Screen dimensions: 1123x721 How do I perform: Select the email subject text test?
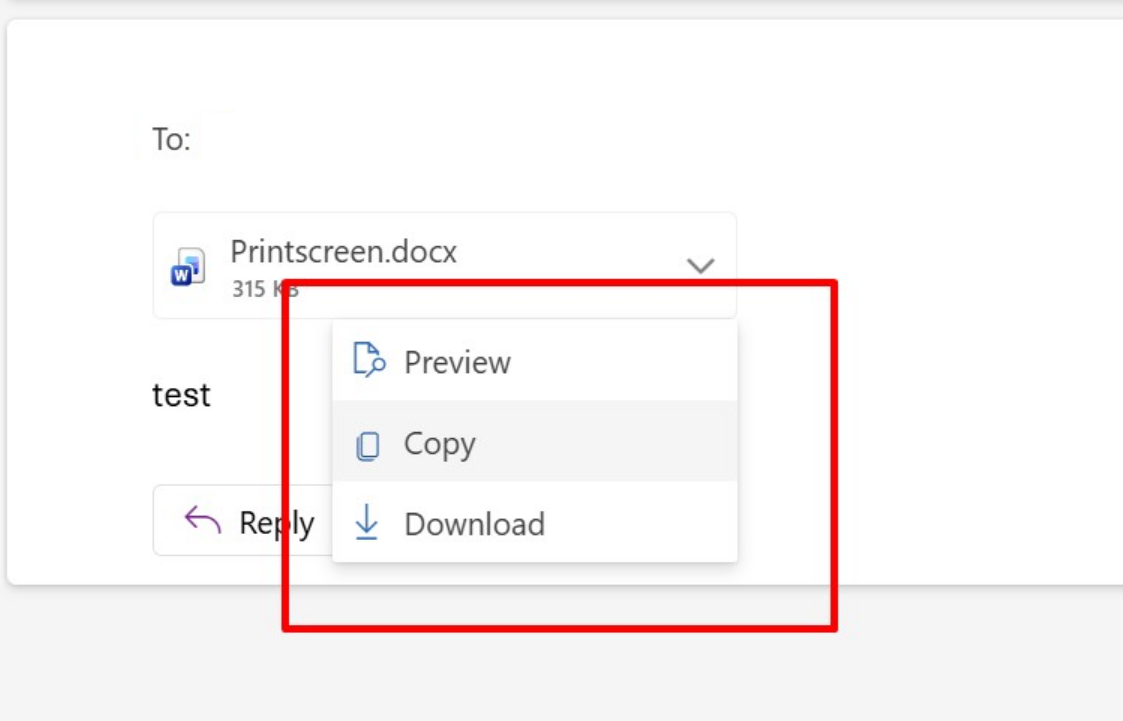(x=182, y=394)
